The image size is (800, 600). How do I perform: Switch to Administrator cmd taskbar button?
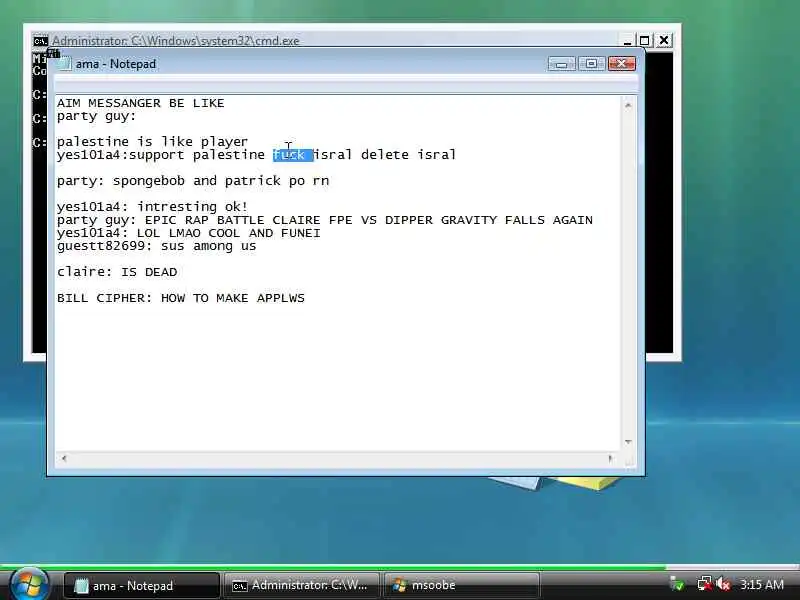click(x=302, y=586)
